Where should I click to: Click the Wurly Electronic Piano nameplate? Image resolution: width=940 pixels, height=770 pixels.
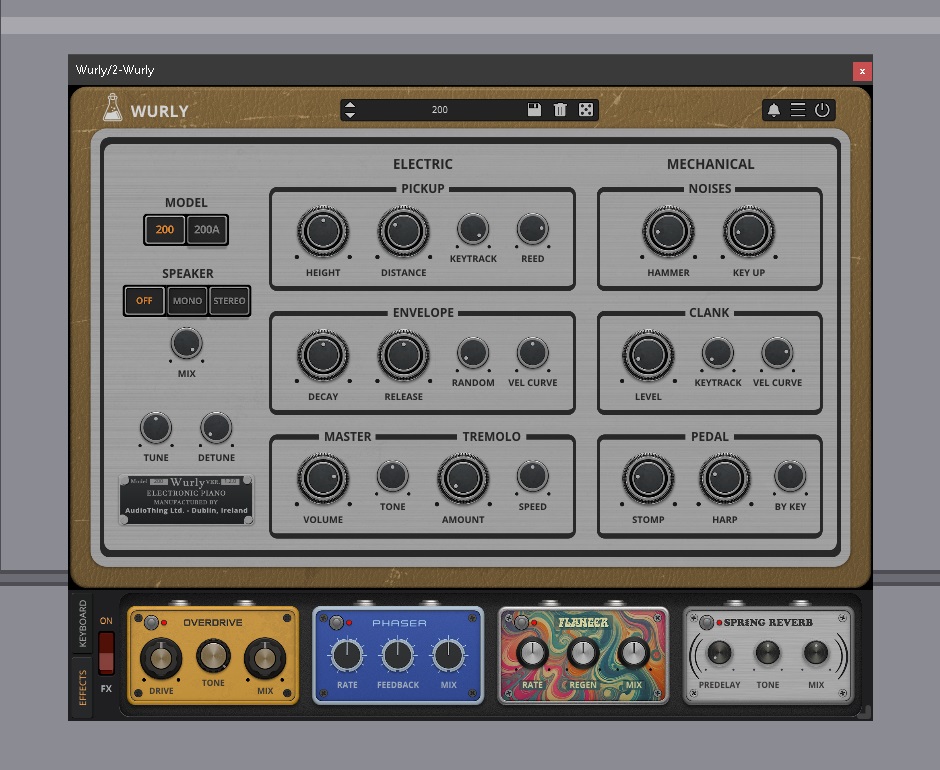pyautogui.click(x=186, y=500)
